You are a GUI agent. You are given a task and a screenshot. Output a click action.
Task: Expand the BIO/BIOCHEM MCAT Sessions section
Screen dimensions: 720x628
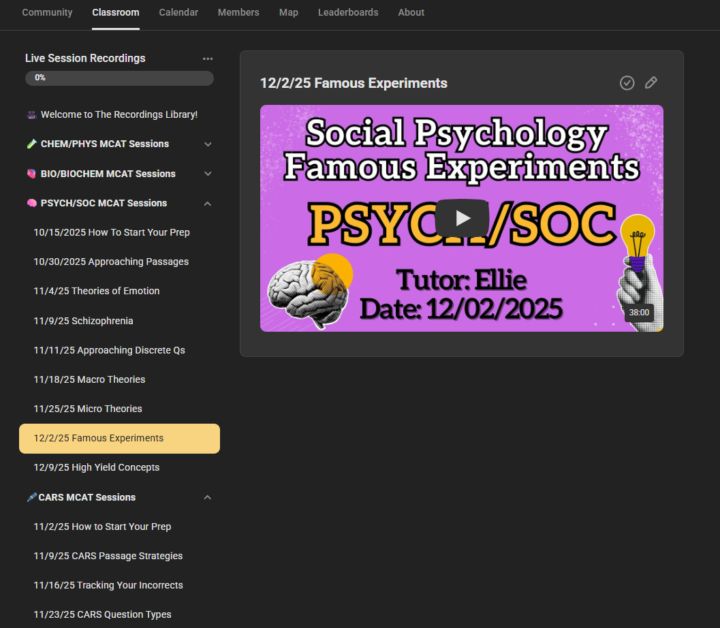[x=208, y=174]
